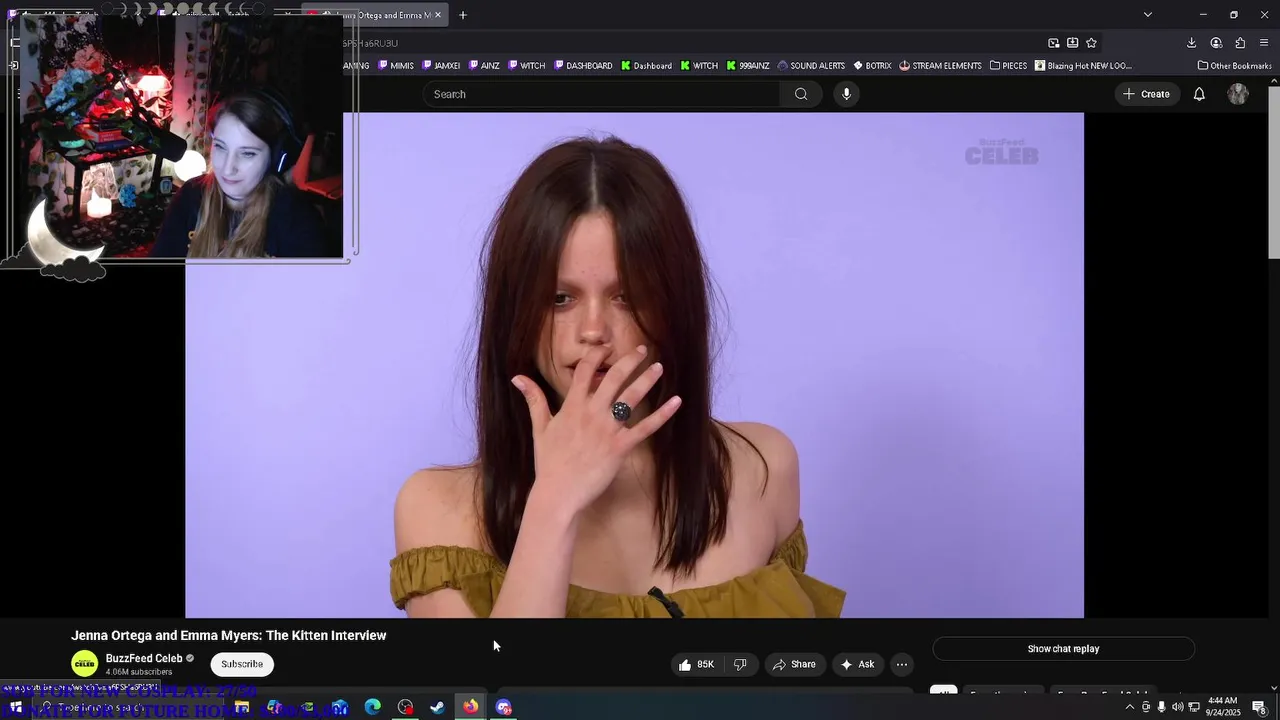
Task: Open the YouTube Create menu
Action: coord(1146,94)
